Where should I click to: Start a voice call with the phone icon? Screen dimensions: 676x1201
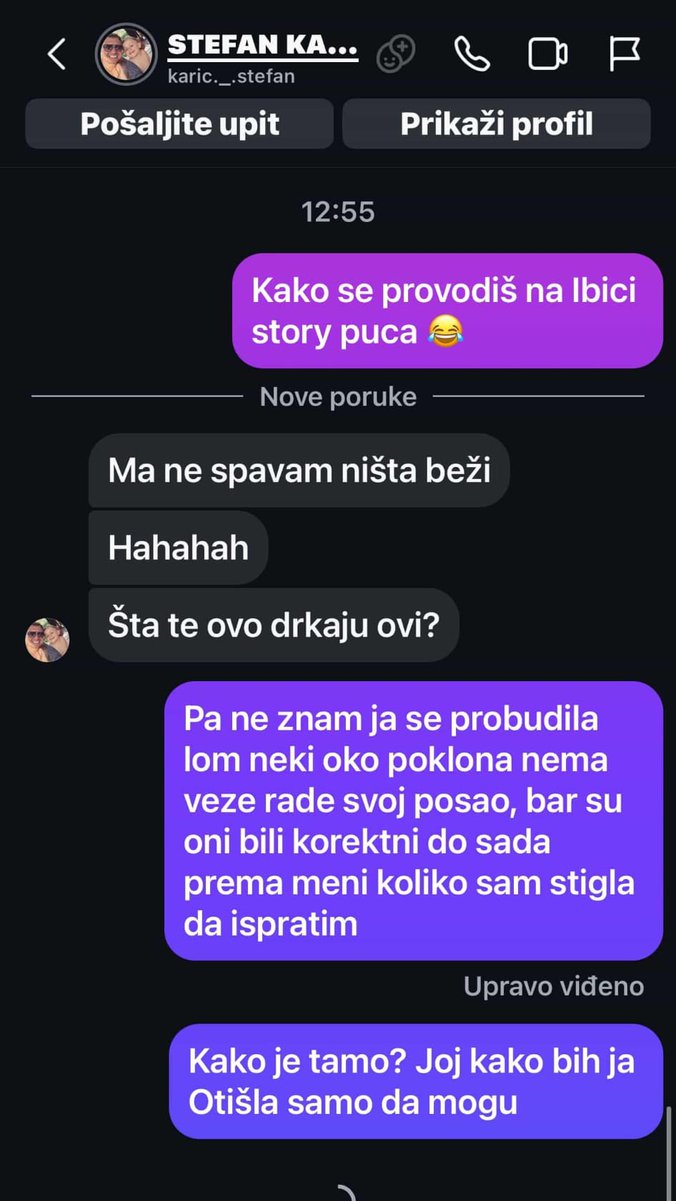pyautogui.click(x=471, y=54)
